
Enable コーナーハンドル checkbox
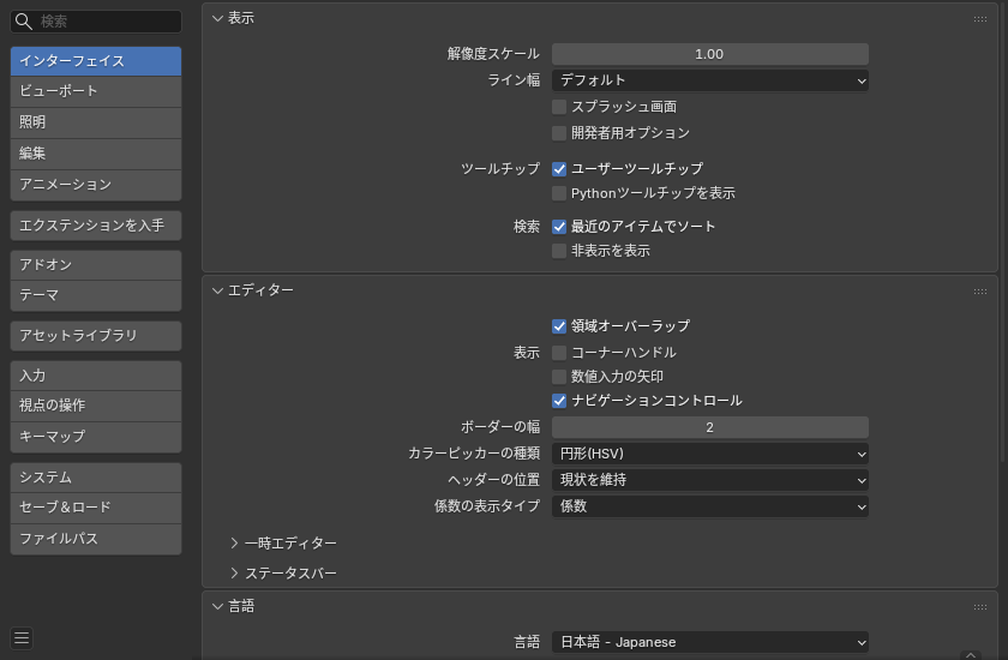point(559,353)
